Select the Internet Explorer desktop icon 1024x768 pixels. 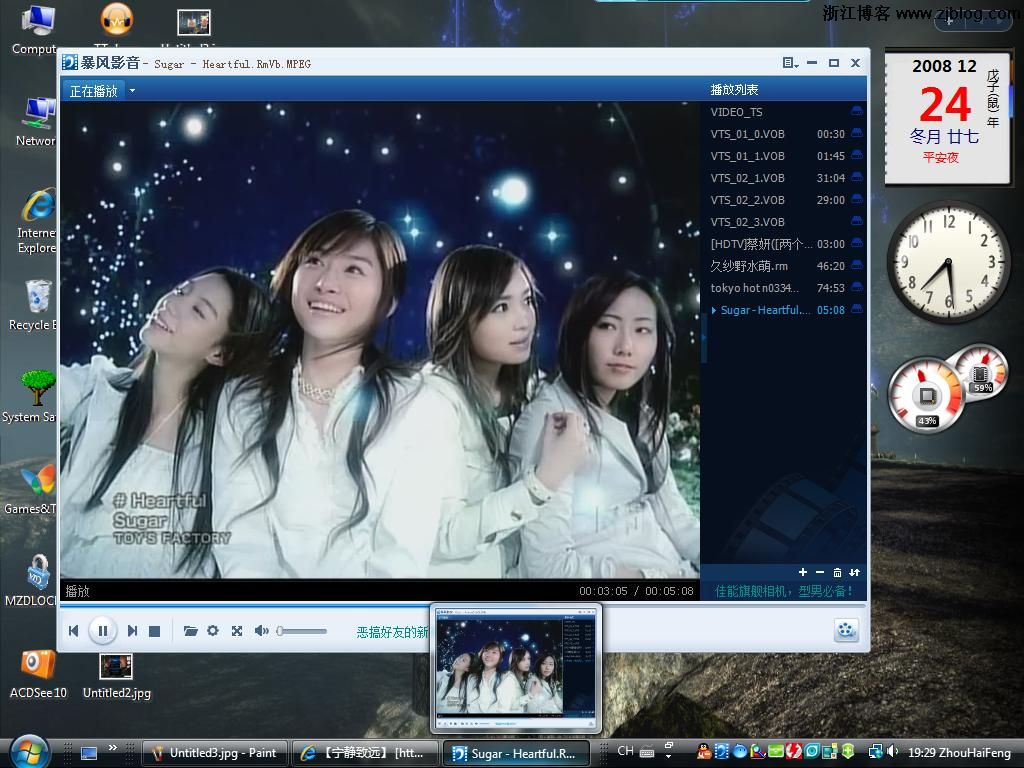click(36, 221)
